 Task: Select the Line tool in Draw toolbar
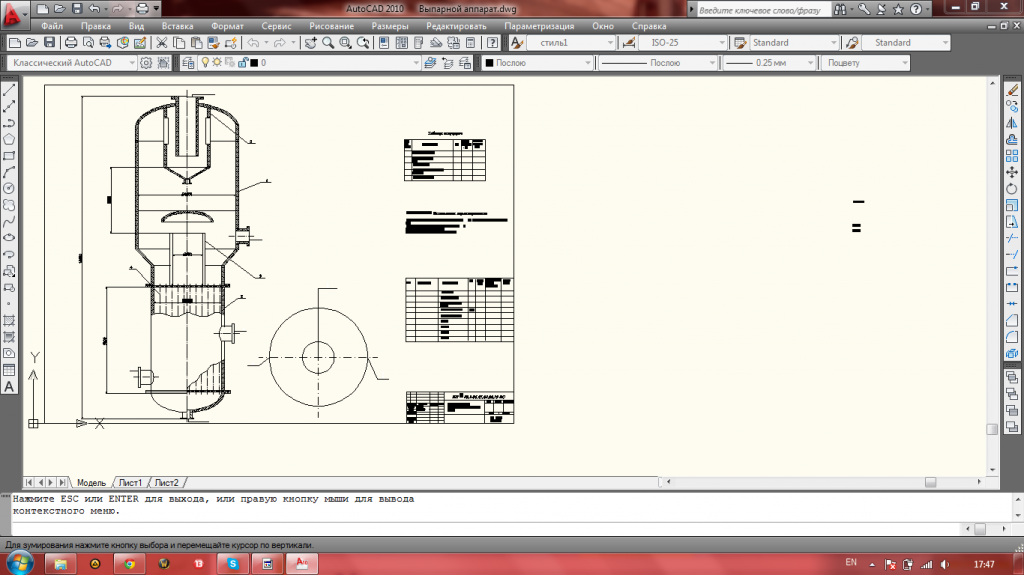point(9,90)
